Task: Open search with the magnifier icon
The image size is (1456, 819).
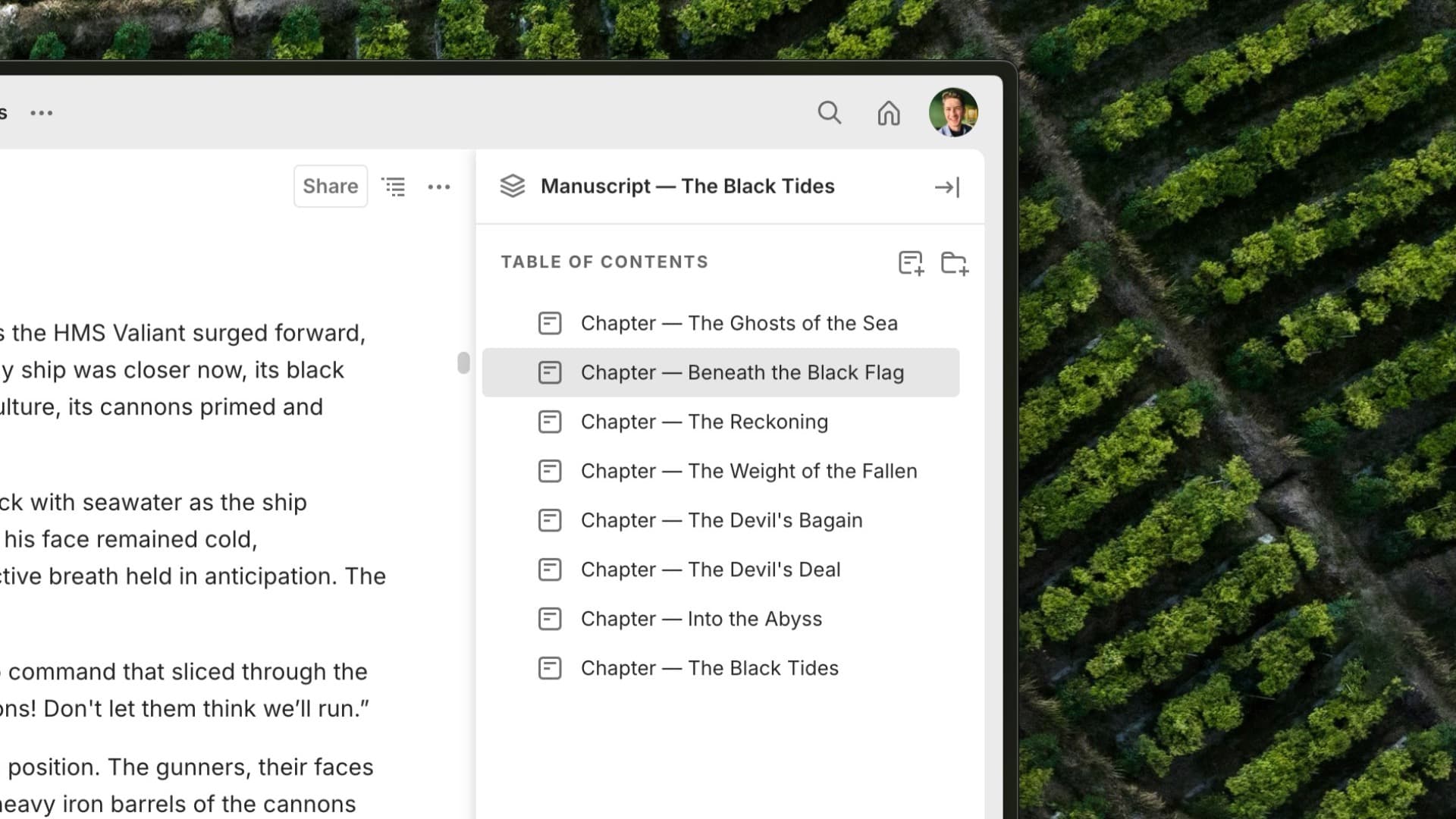Action: click(x=829, y=113)
